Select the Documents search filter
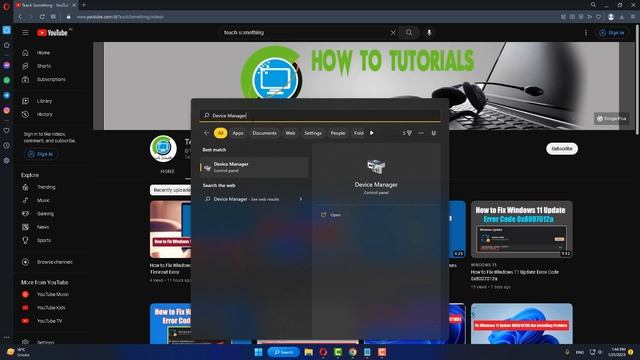 coord(264,133)
